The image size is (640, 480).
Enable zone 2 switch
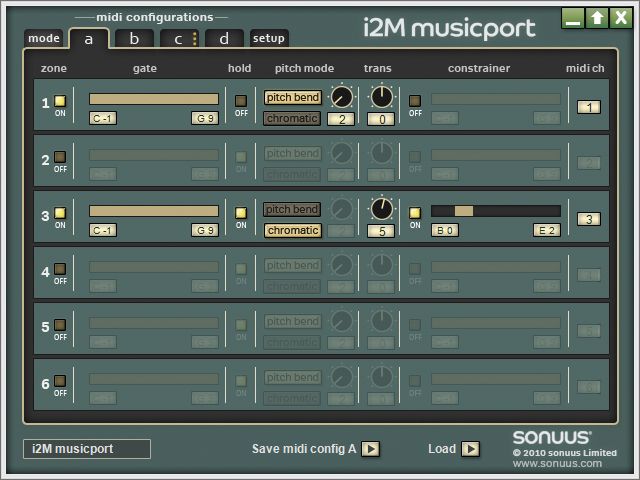(60, 157)
